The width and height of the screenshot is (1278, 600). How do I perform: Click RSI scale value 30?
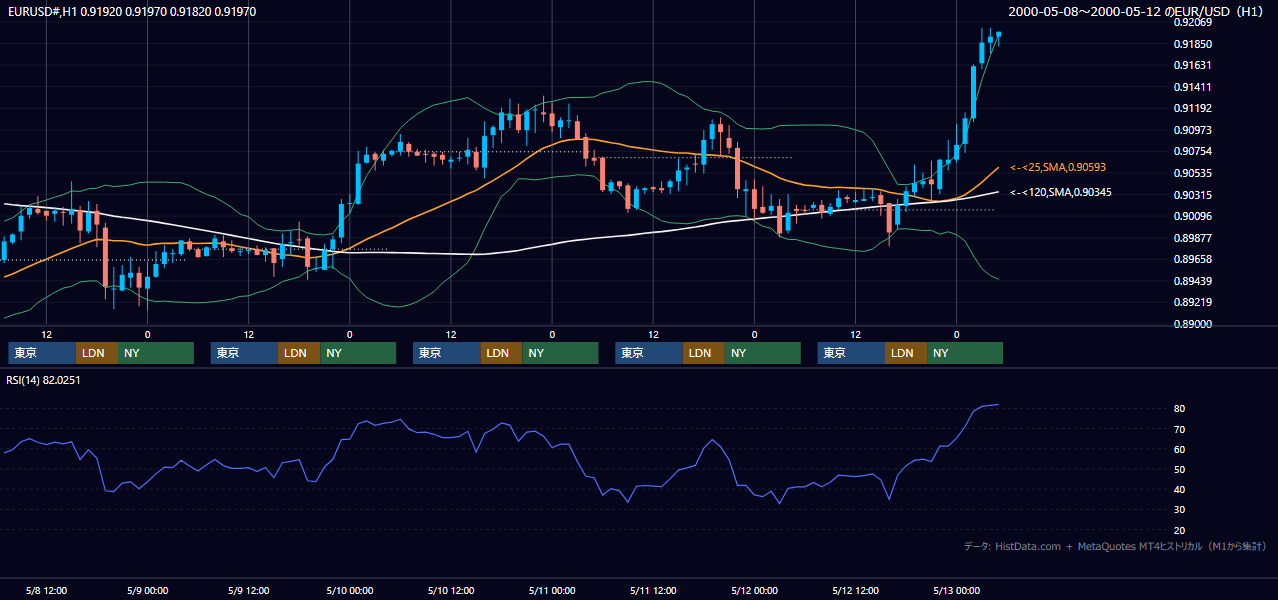(1180, 510)
